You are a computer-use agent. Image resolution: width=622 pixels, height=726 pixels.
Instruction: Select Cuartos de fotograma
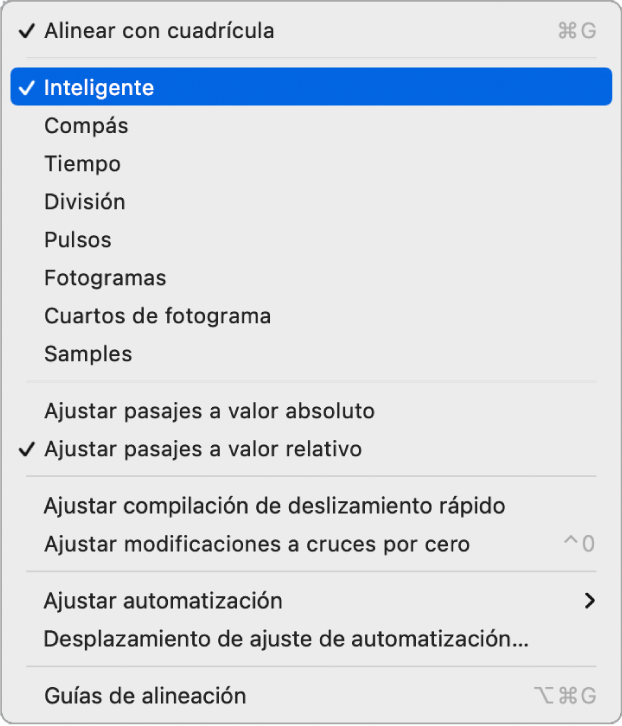[x=157, y=316]
